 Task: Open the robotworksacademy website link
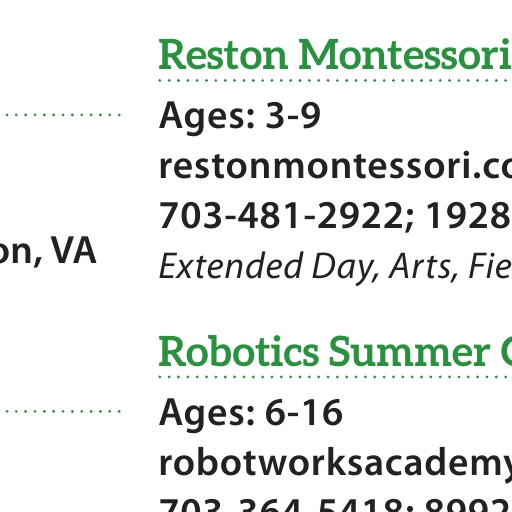[x=335, y=464]
